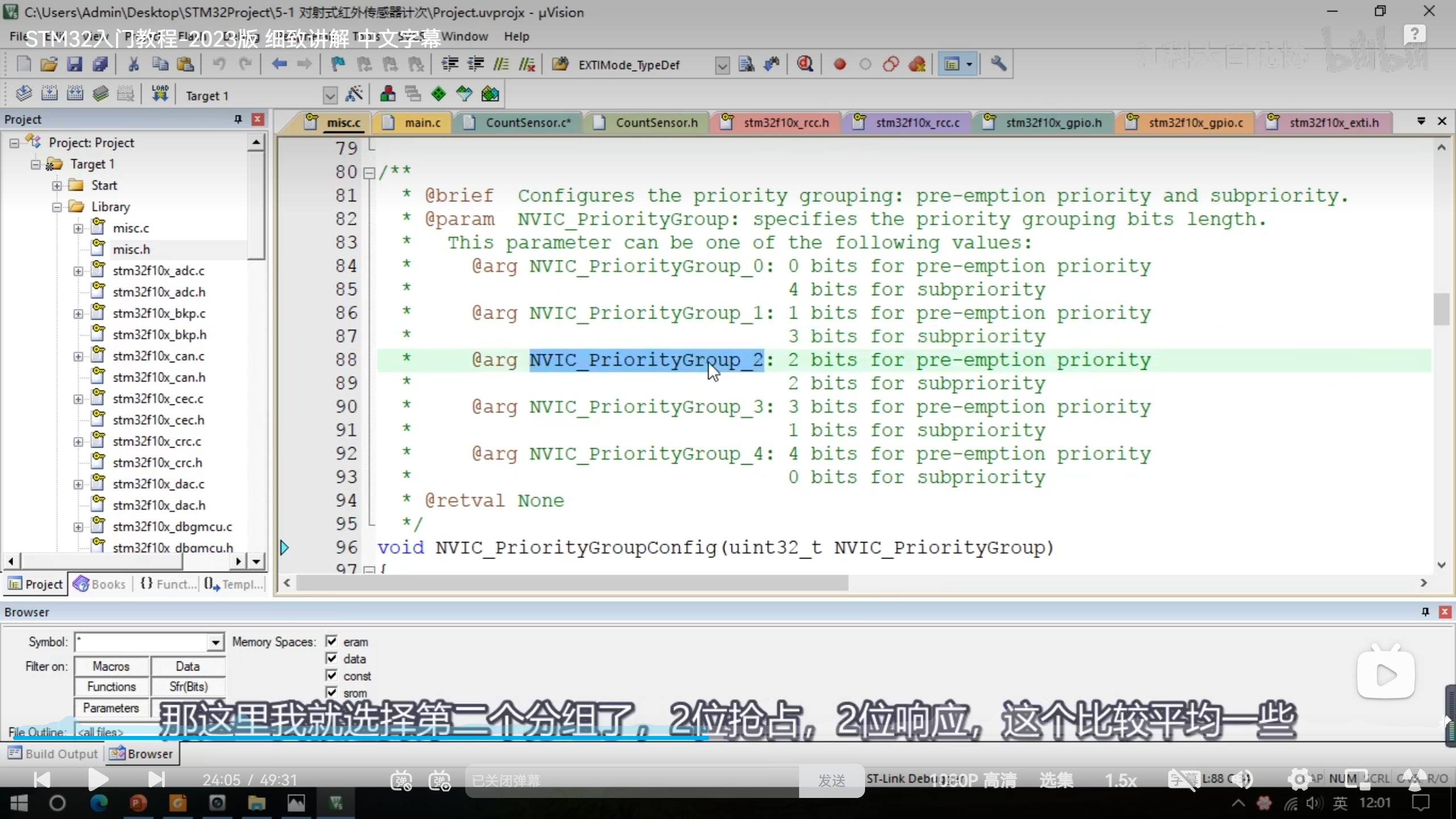Toggle the const memory space checkbox

pyautogui.click(x=332, y=676)
